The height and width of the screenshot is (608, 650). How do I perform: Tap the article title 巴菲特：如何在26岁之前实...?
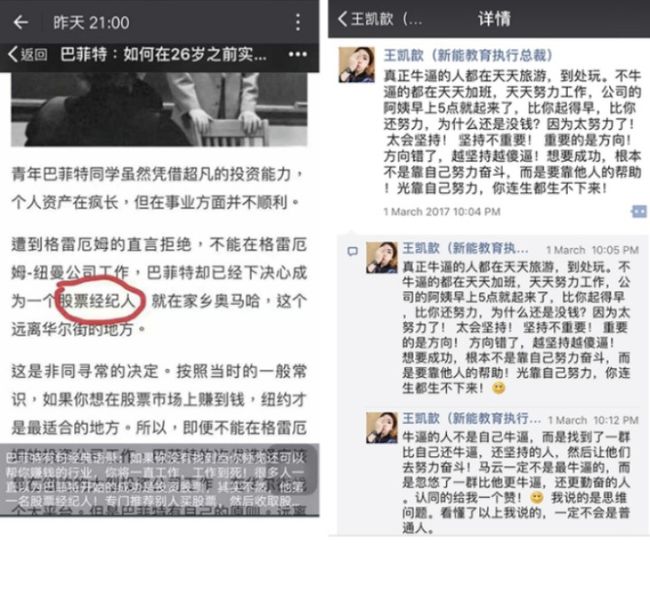pyautogui.click(x=164, y=54)
